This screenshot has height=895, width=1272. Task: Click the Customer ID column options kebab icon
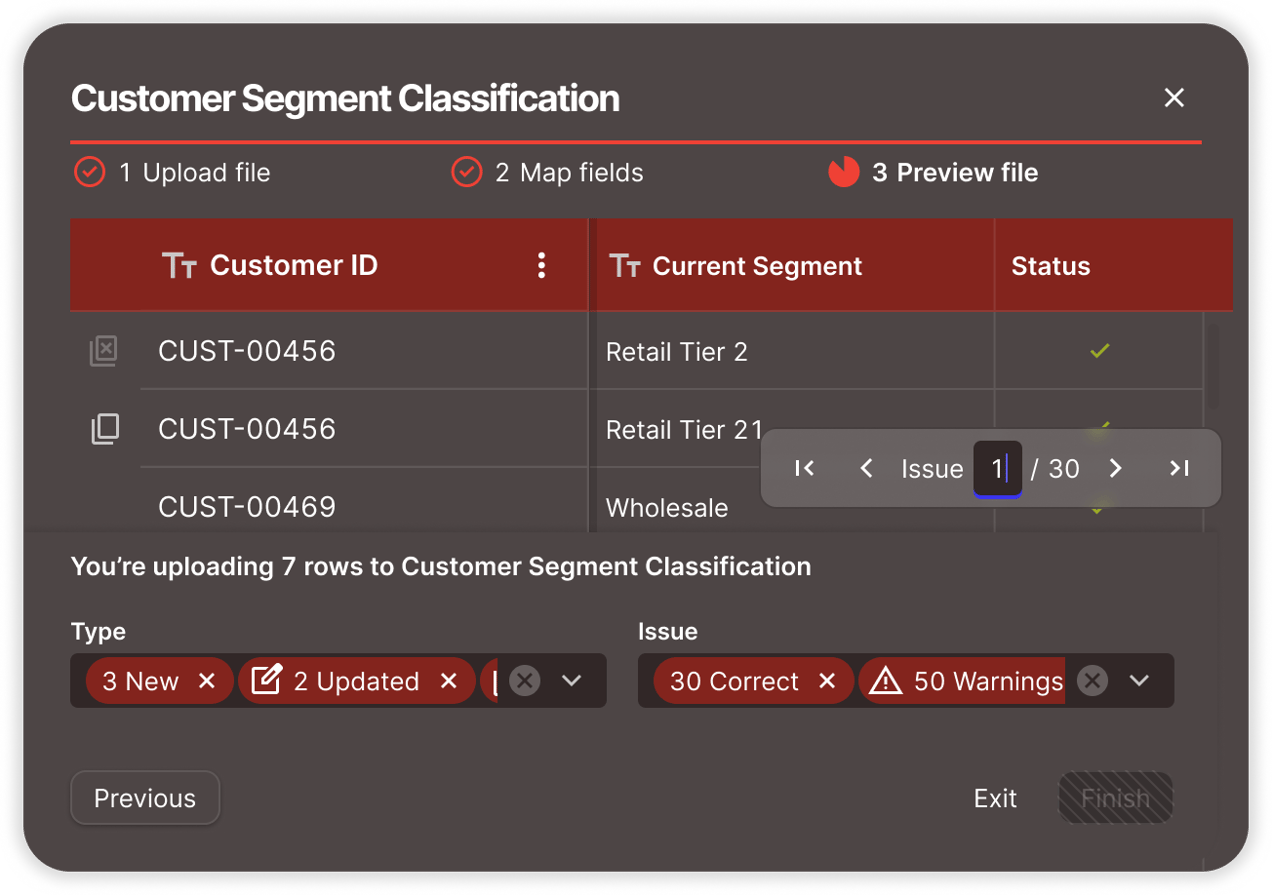coord(541,265)
